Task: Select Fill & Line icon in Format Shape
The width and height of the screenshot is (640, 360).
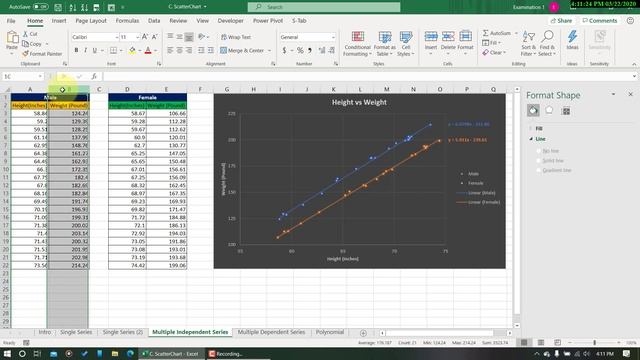Action: (533, 110)
